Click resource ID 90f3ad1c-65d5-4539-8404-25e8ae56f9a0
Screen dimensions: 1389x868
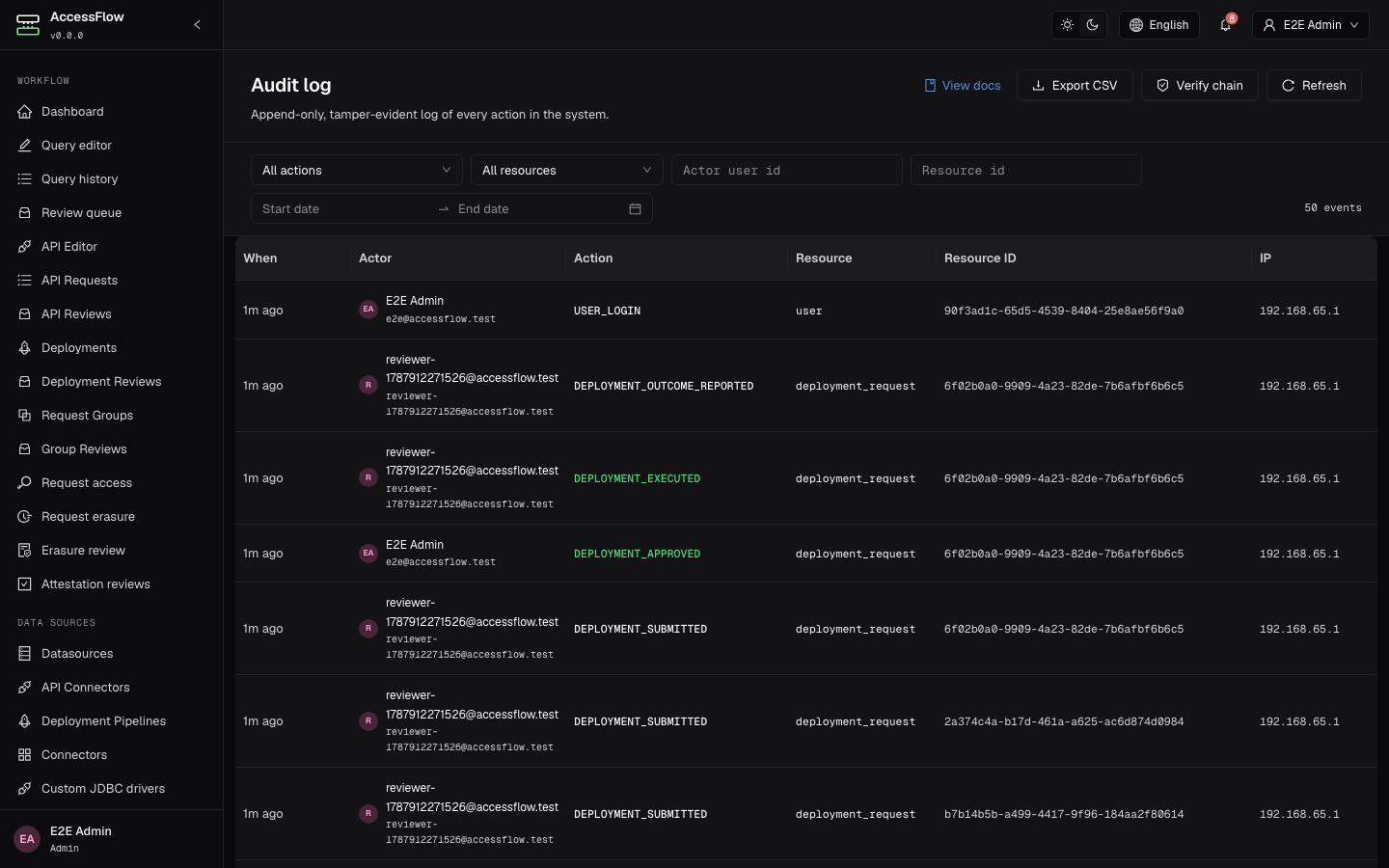click(1064, 311)
